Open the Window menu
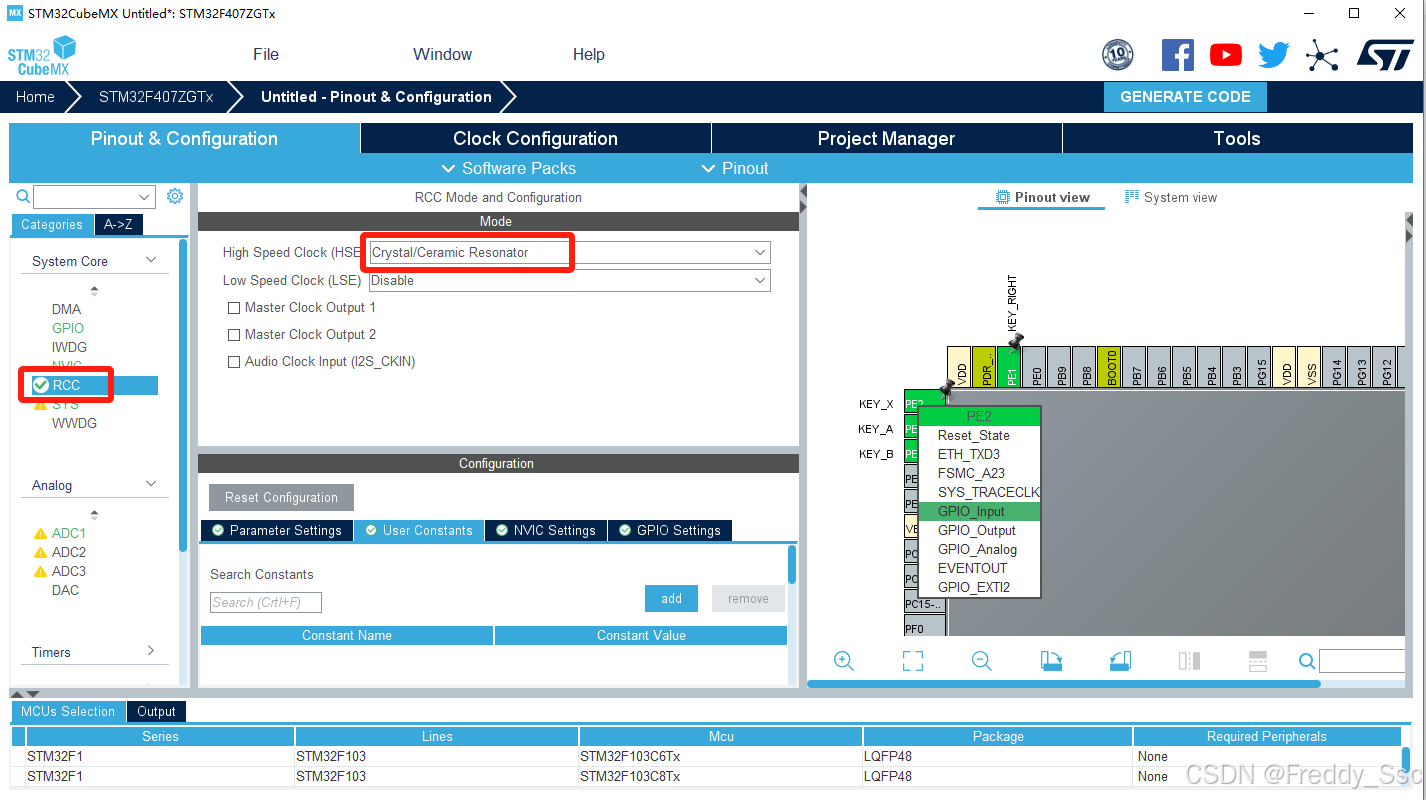Image resolution: width=1426 pixels, height=800 pixels. [x=442, y=55]
